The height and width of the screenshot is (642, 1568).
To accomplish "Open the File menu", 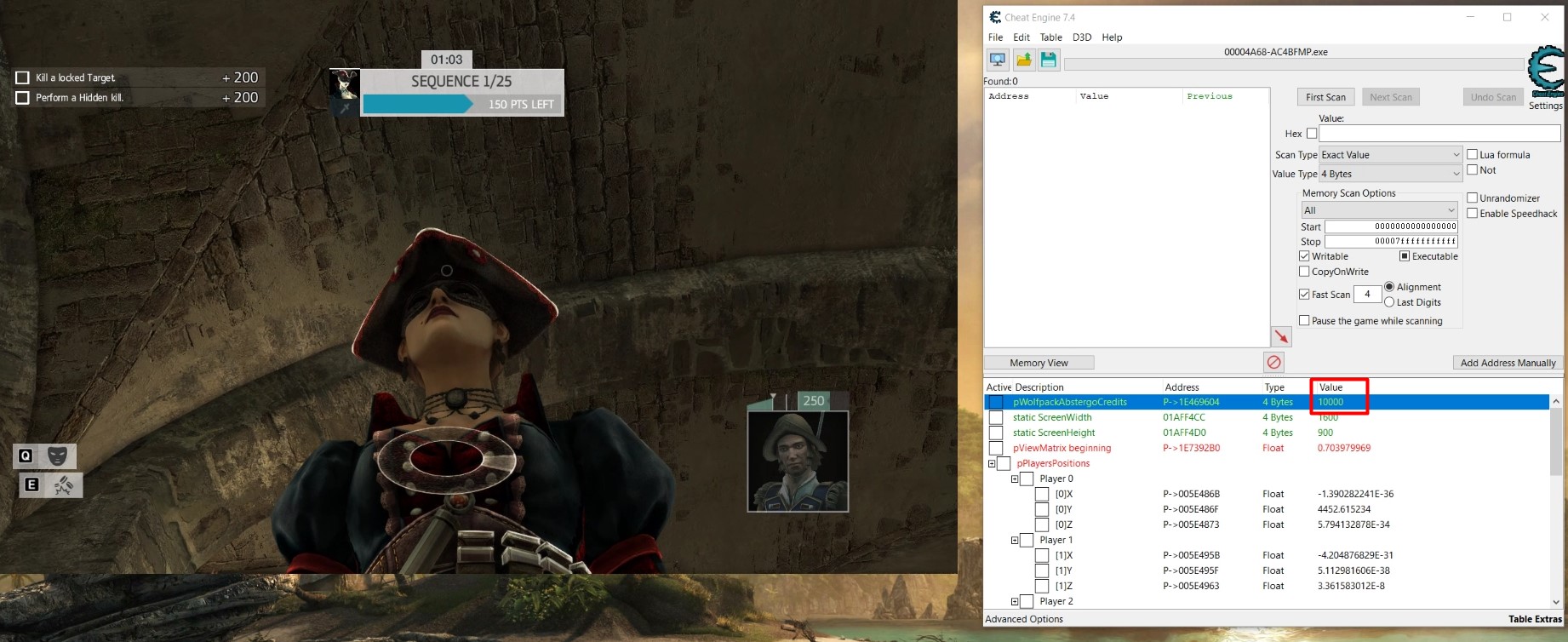I will point(995,37).
